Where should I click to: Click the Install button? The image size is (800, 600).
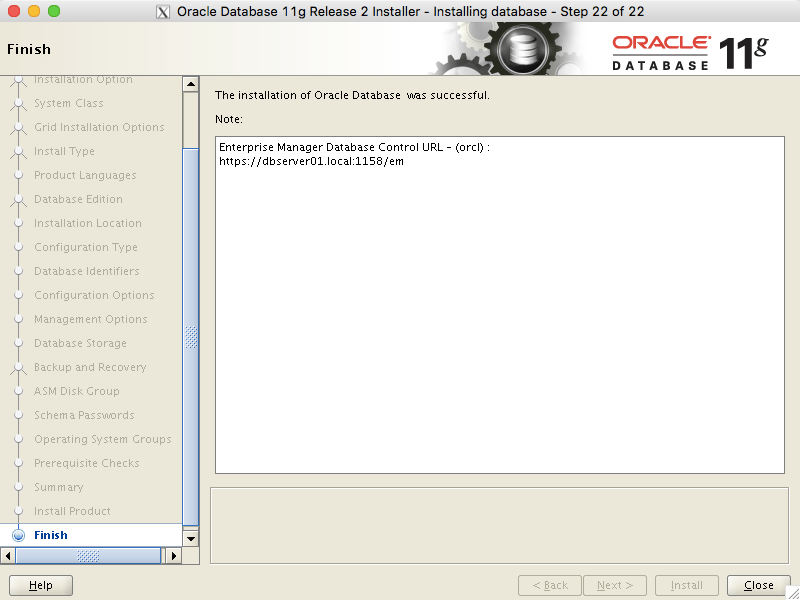(687, 585)
